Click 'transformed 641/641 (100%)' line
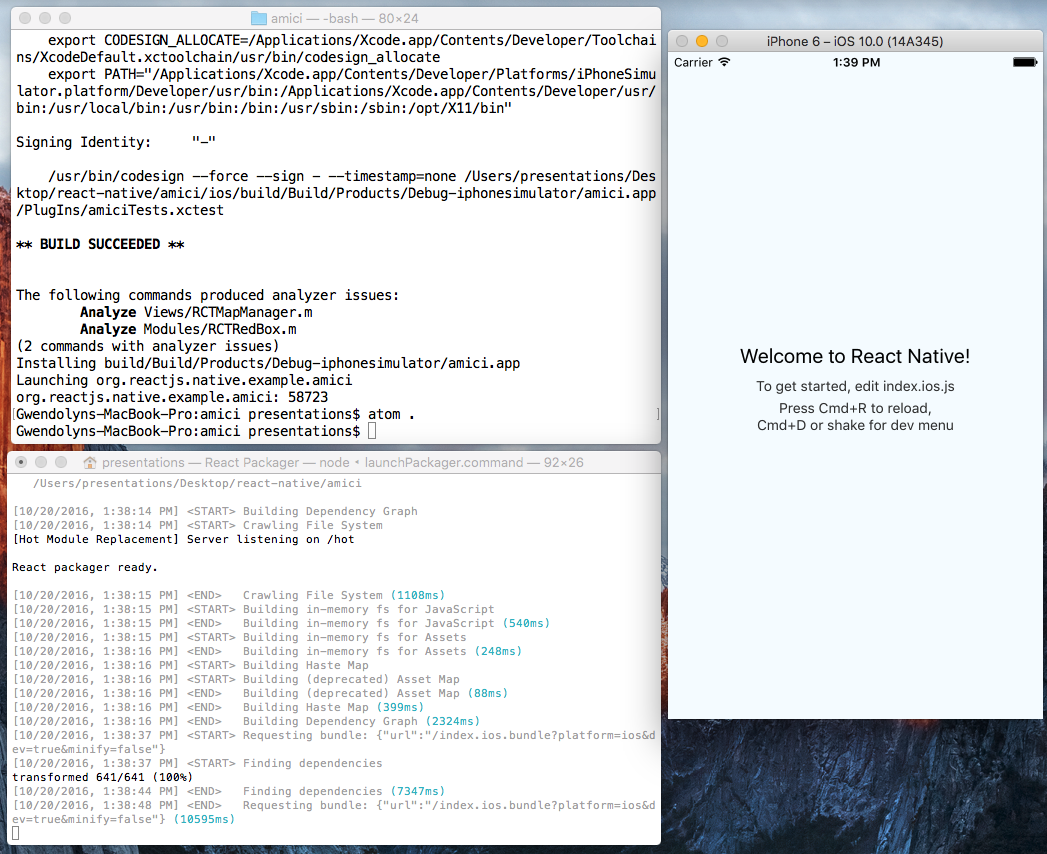Screen dimensions: 1047x854 [102, 777]
